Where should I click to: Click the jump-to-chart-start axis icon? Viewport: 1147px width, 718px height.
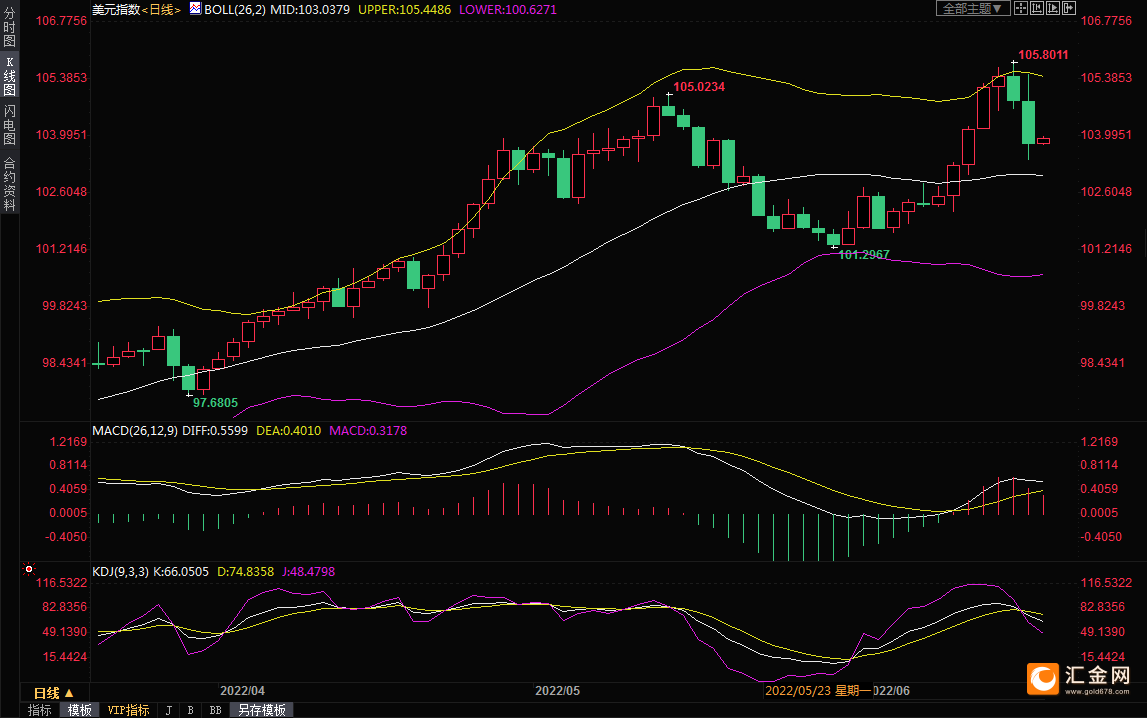tap(1037, 9)
